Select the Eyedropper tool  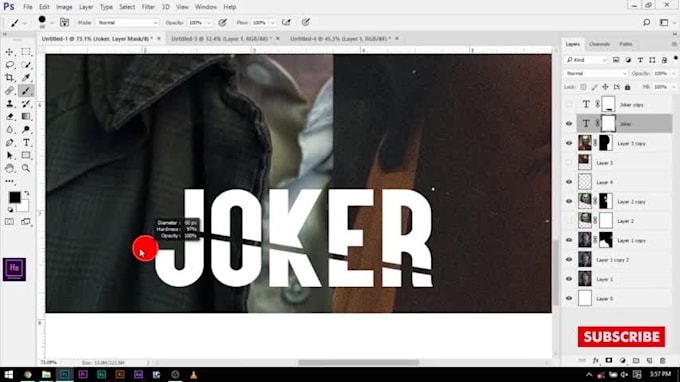(26, 78)
